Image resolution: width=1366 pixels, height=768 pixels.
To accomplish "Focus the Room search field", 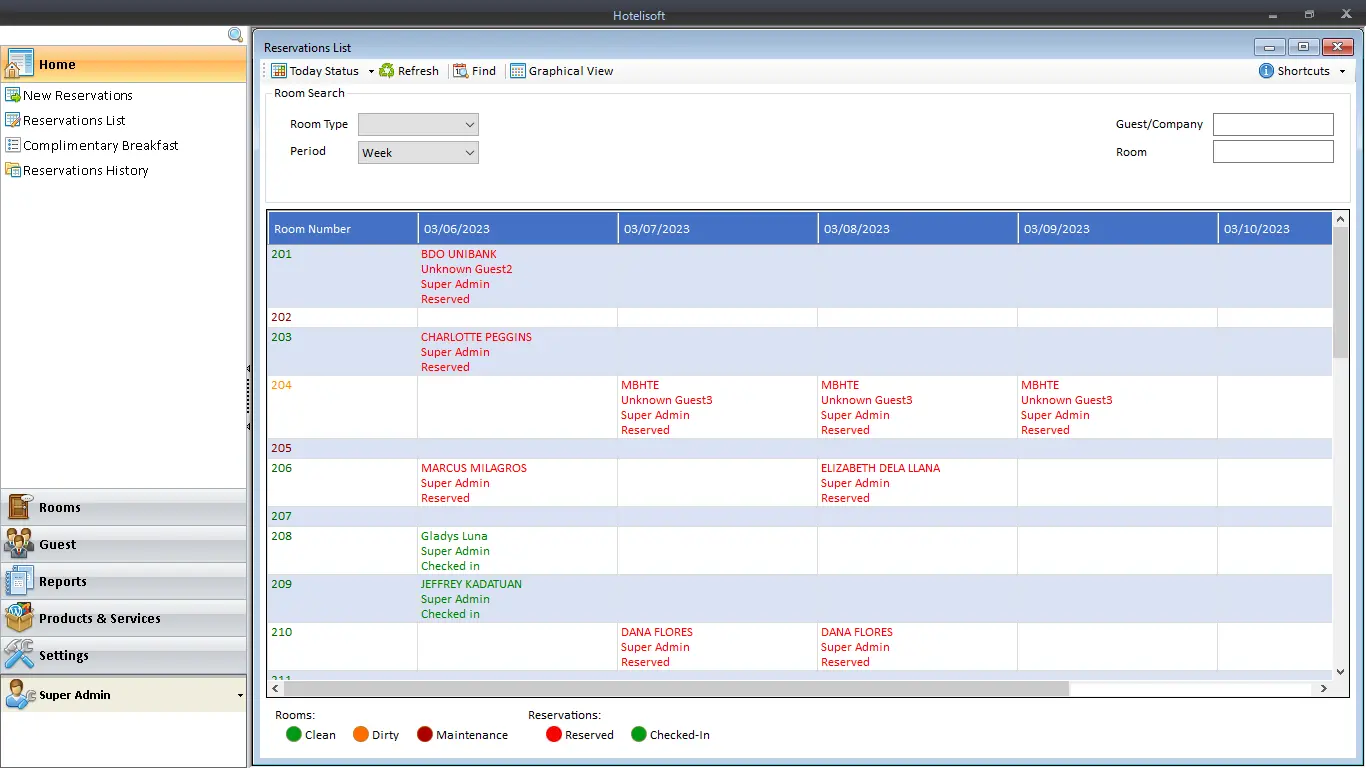I will [1273, 152].
